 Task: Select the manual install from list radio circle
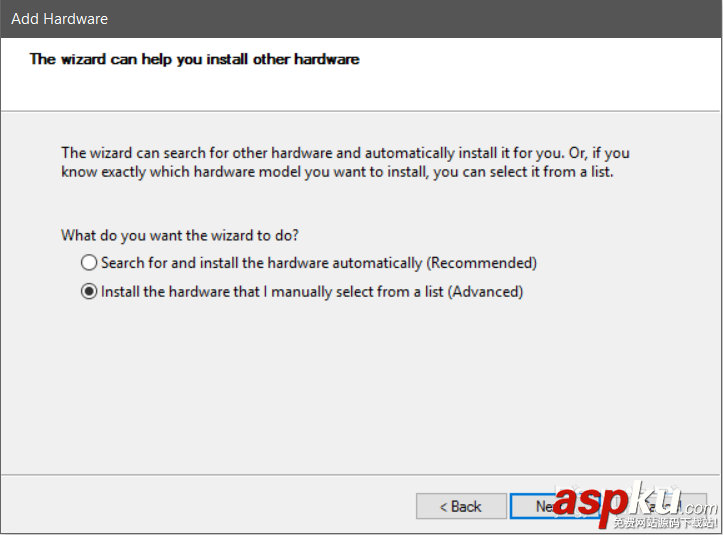point(90,292)
